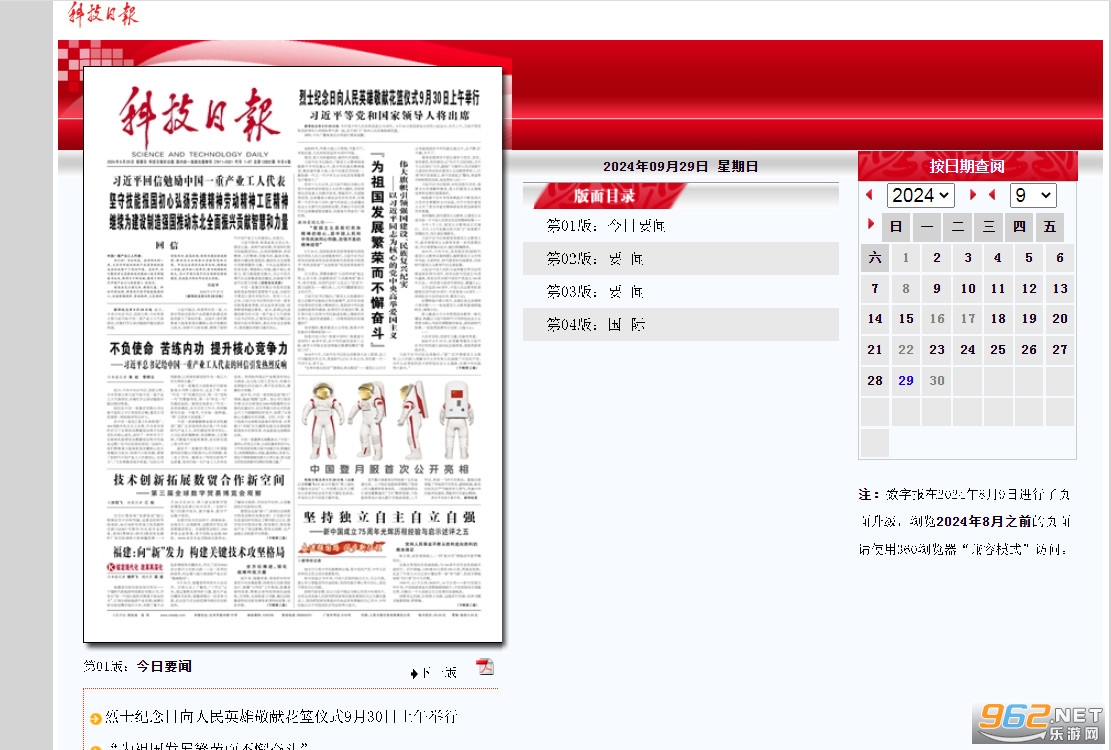Click the previous year arrow beside 2024
This screenshot has width=1111, height=750.
[869, 195]
